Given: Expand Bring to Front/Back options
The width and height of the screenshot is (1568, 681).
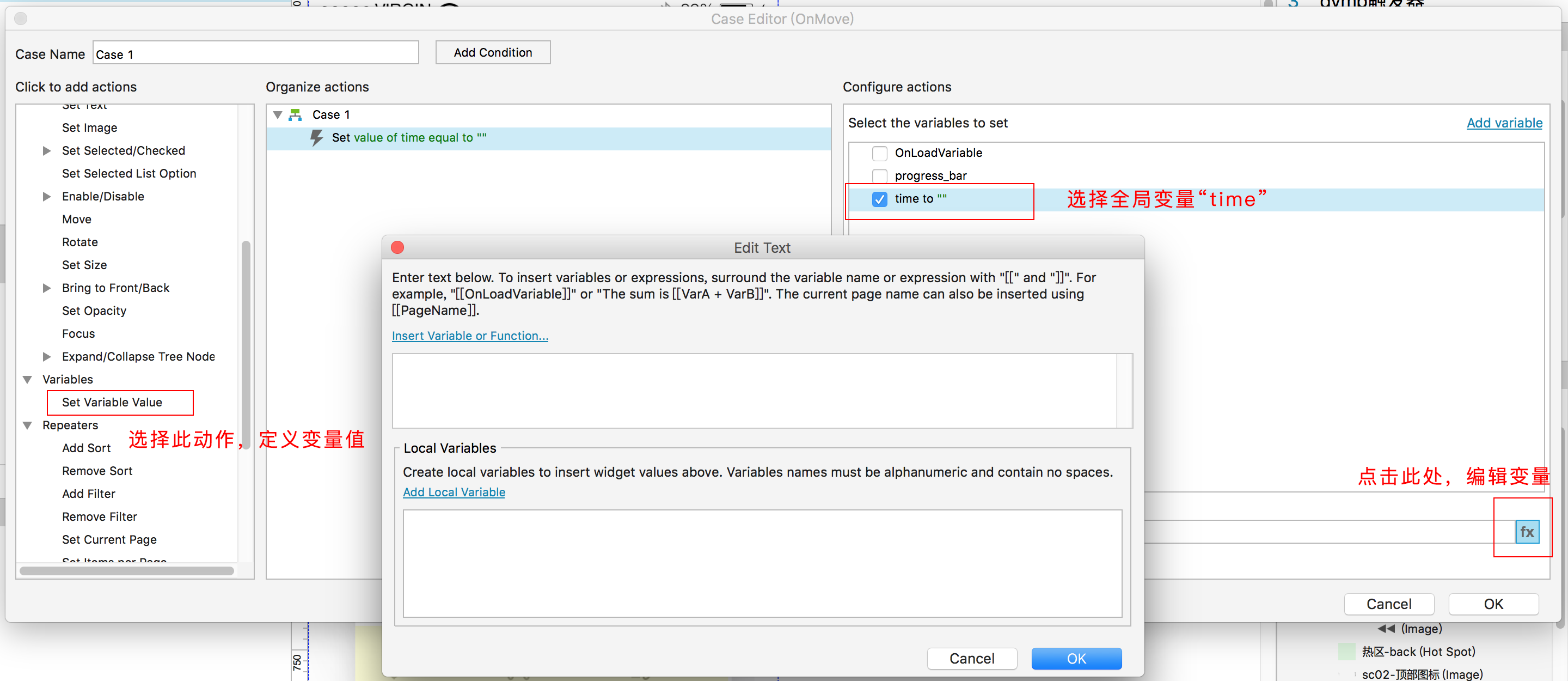Looking at the screenshot, I should (x=47, y=288).
